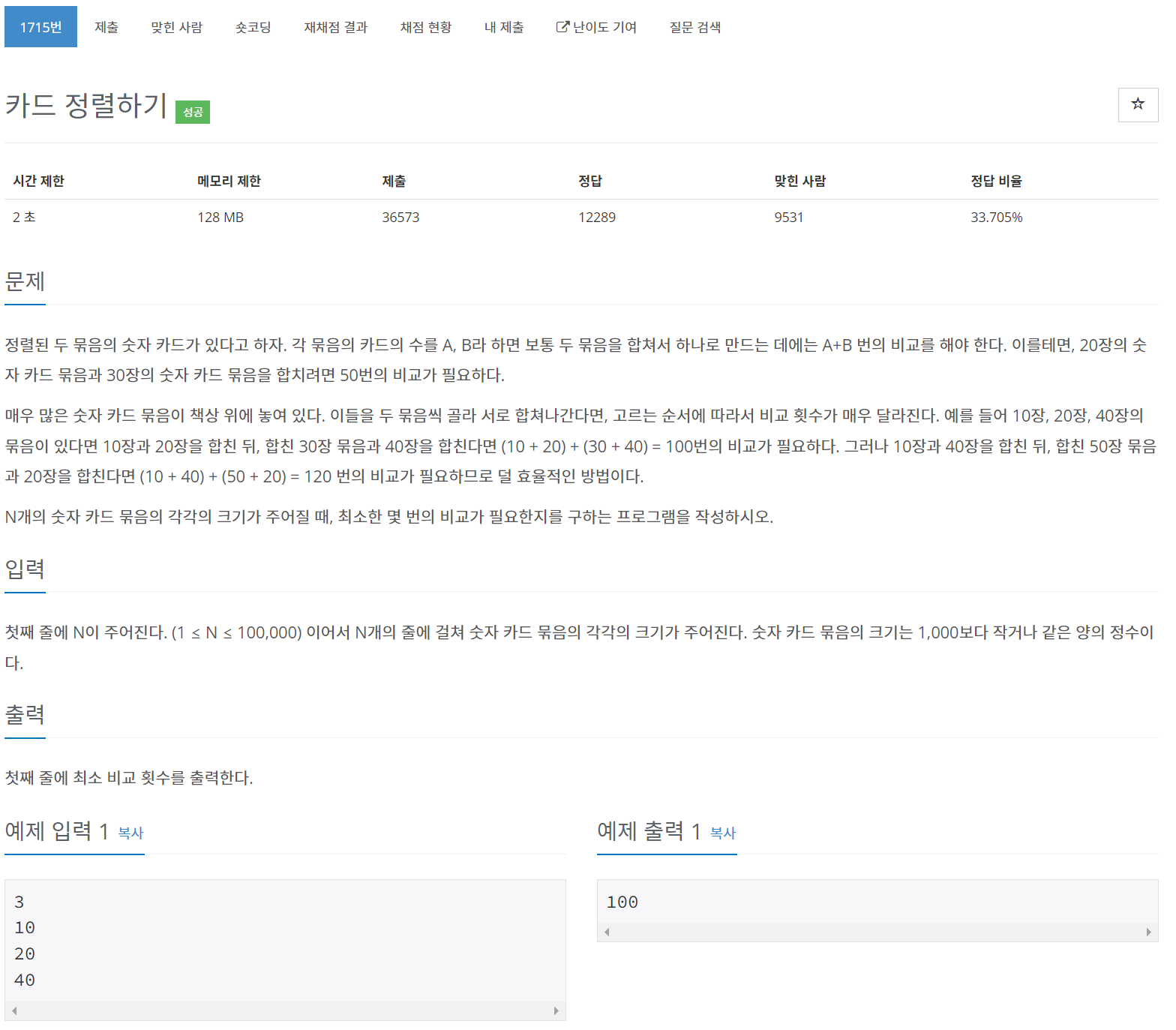The height and width of the screenshot is (1030, 1176).
Task: Click the example input horizontal scrollbar track
Action: (x=285, y=1010)
